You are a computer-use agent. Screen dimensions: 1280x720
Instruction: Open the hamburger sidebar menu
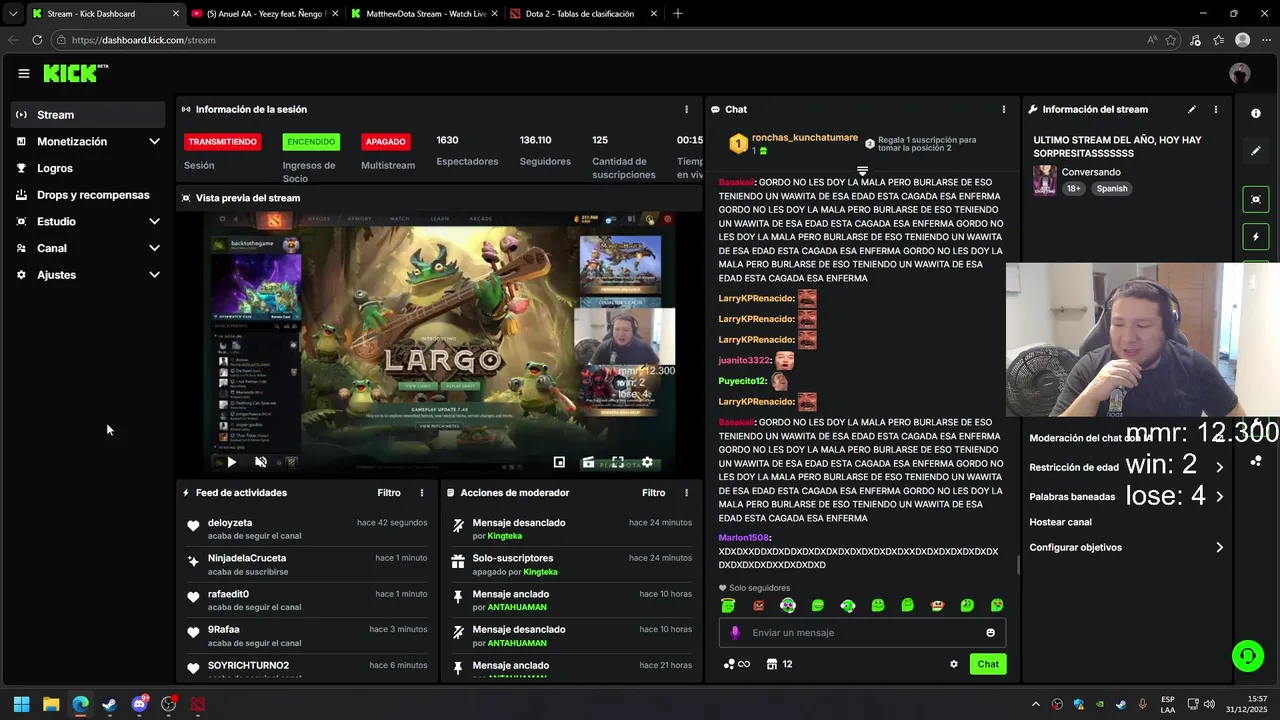(23, 73)
